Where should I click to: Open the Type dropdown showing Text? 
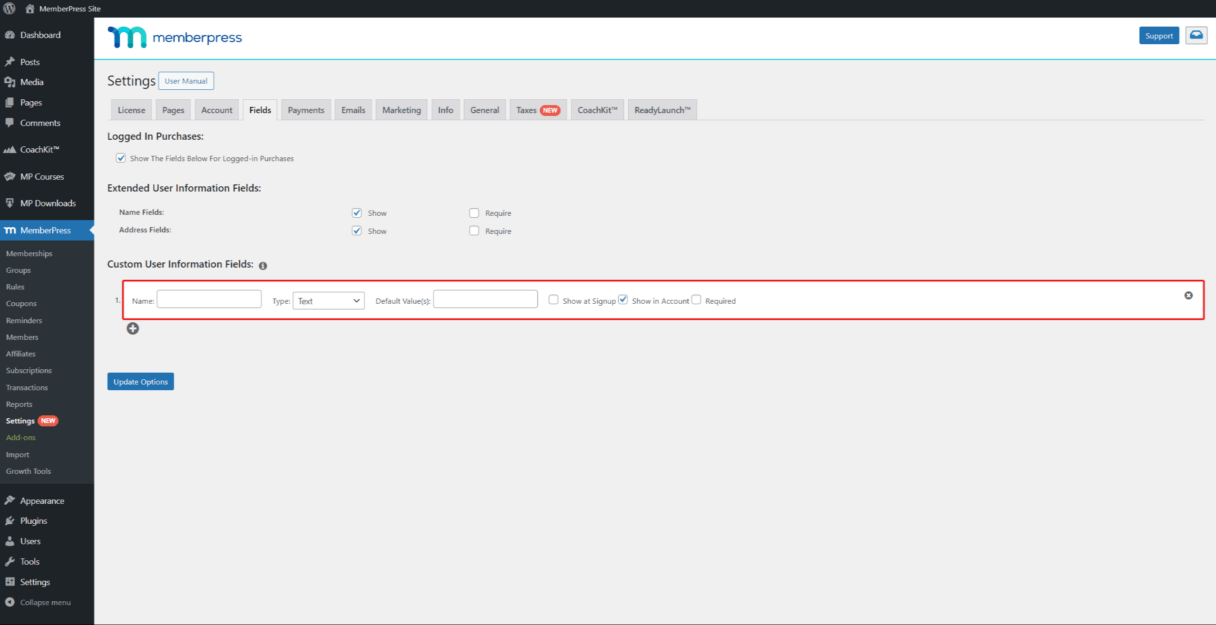[x=328, y=300]
